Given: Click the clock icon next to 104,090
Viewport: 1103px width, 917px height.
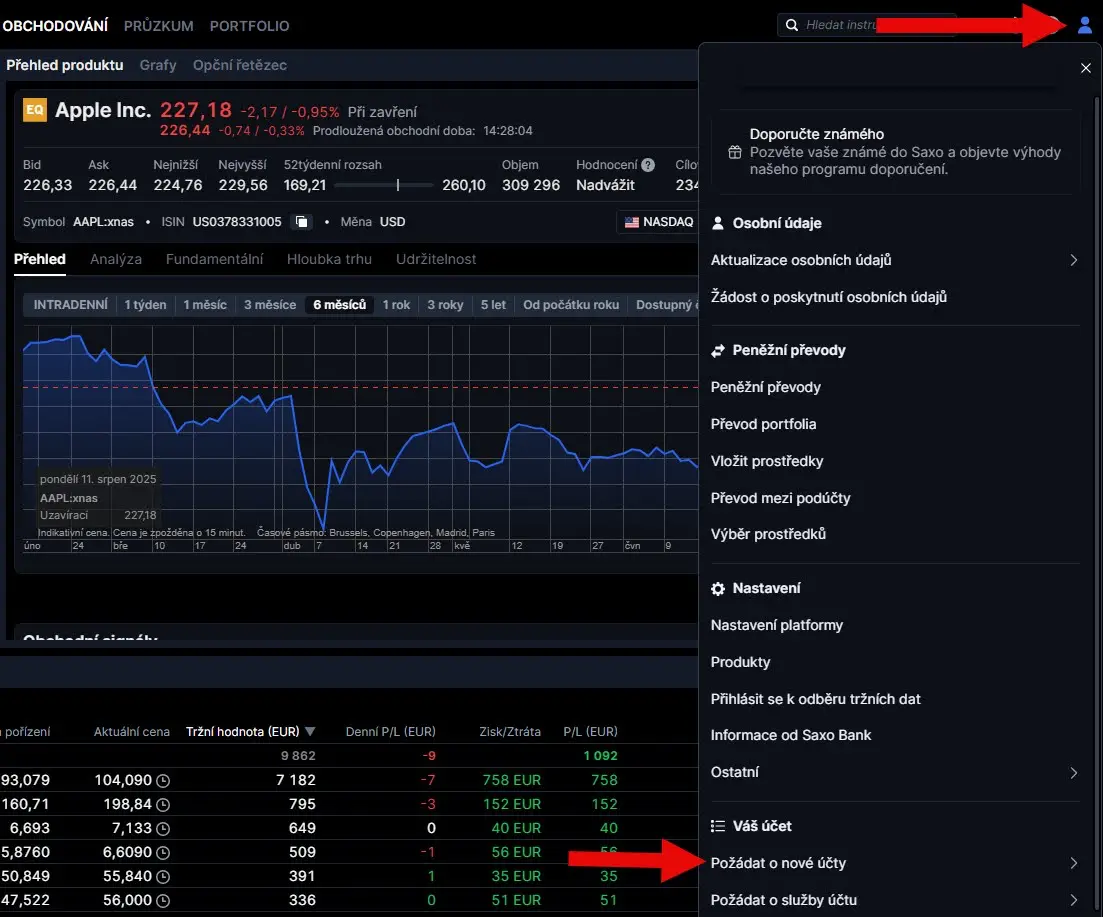Looking at the screenshot, I should coord(163,780).
